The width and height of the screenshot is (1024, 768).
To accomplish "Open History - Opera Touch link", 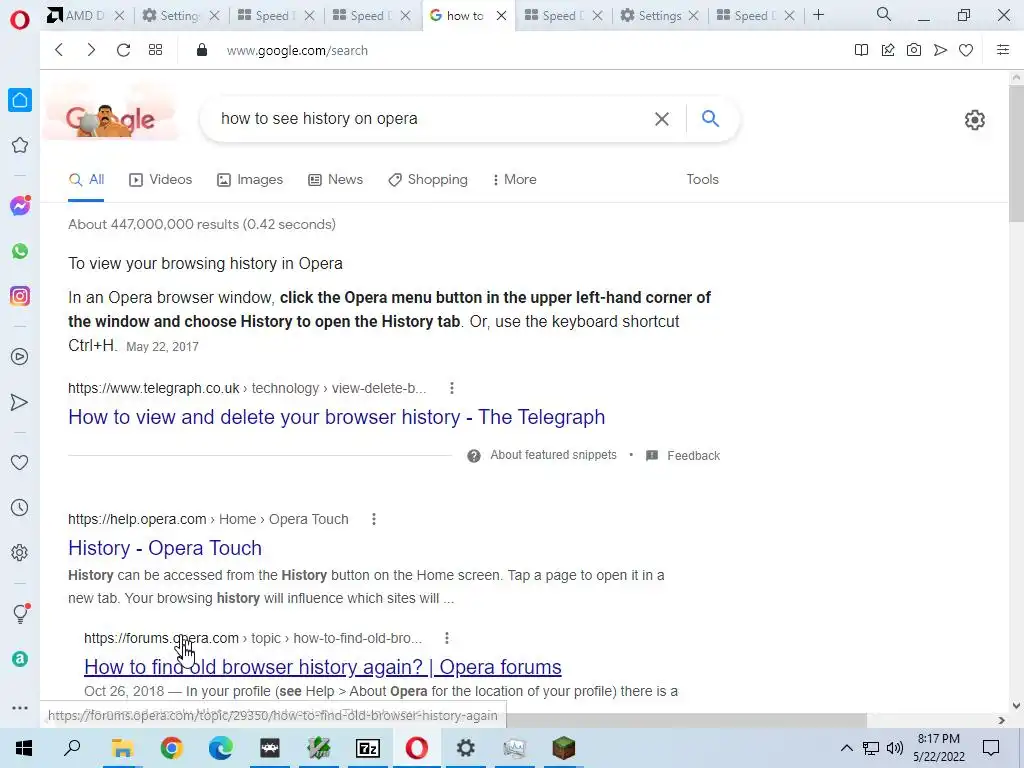I will [x=165, y=548].
